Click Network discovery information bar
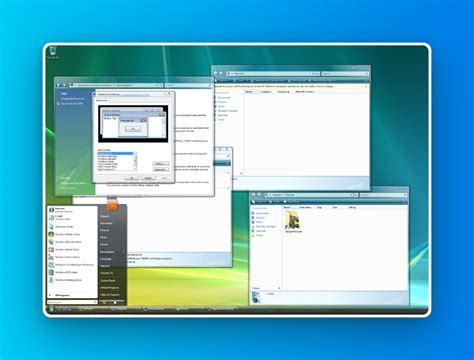 point(291,86)
